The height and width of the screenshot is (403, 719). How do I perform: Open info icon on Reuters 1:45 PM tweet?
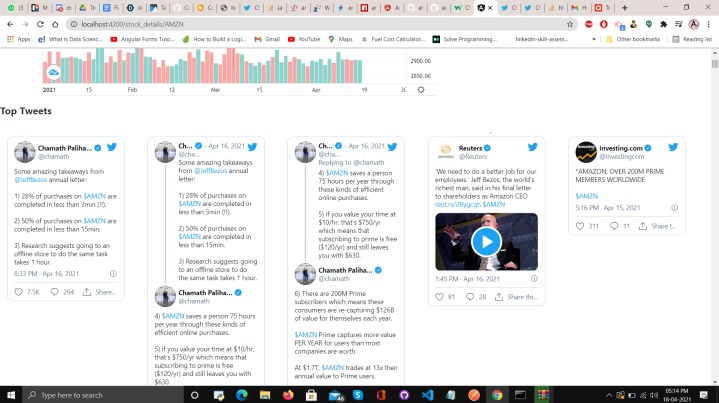pos(534,279)
